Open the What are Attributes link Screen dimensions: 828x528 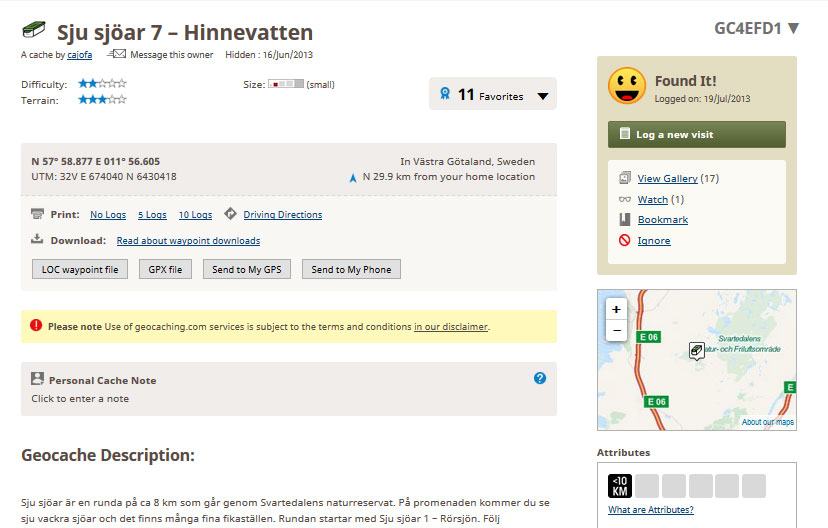point(650,510)
